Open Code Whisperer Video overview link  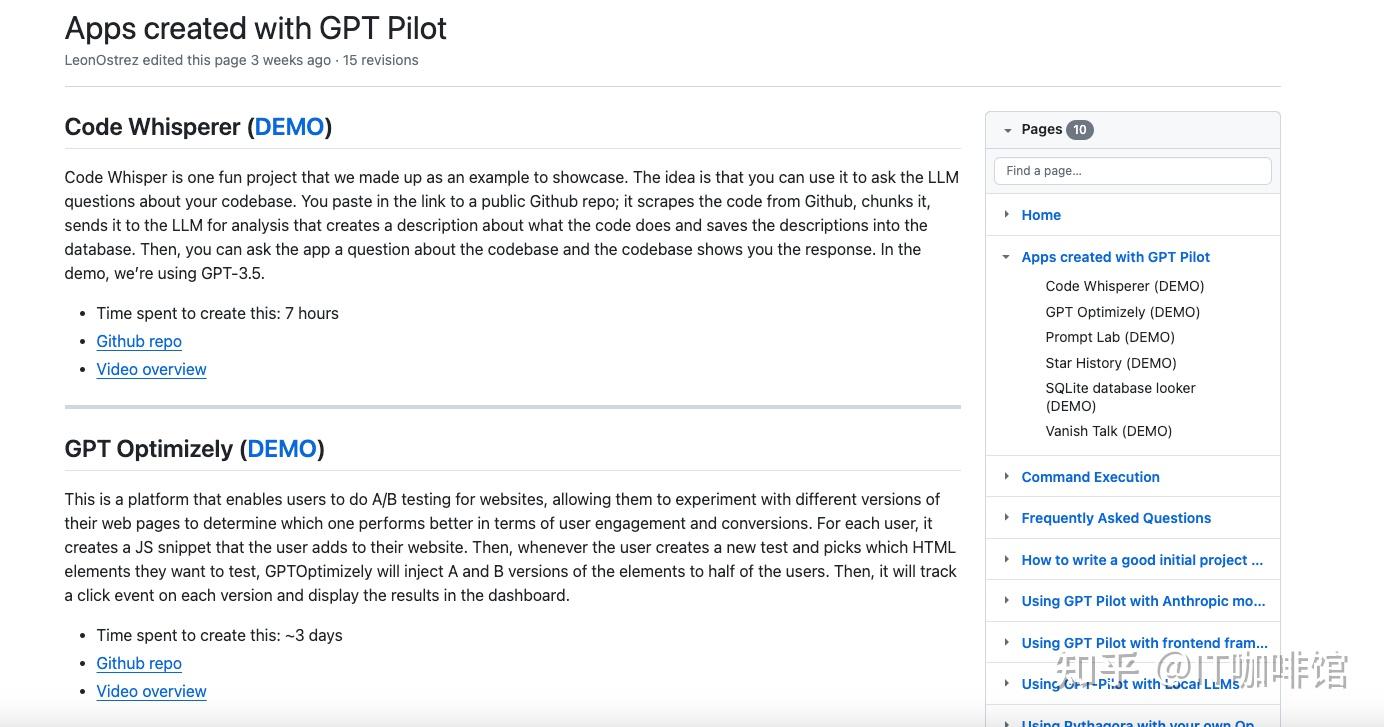pos(151,369)
